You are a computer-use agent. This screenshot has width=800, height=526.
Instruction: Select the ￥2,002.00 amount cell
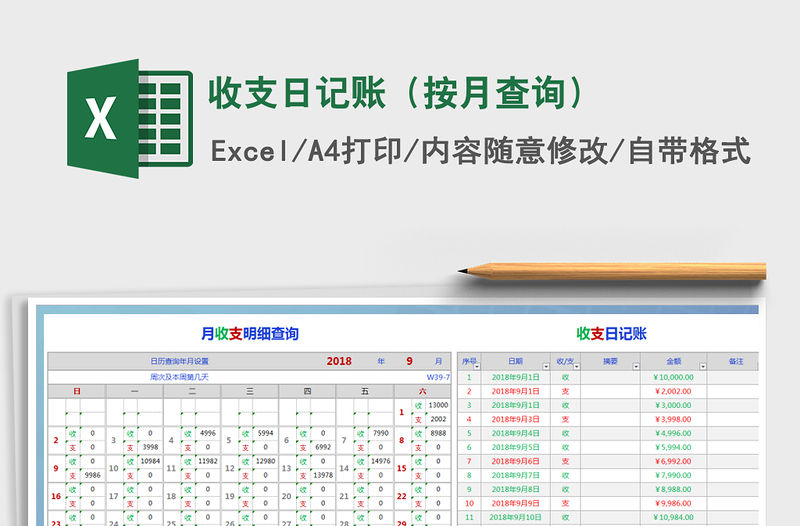(x=673, y=391)
